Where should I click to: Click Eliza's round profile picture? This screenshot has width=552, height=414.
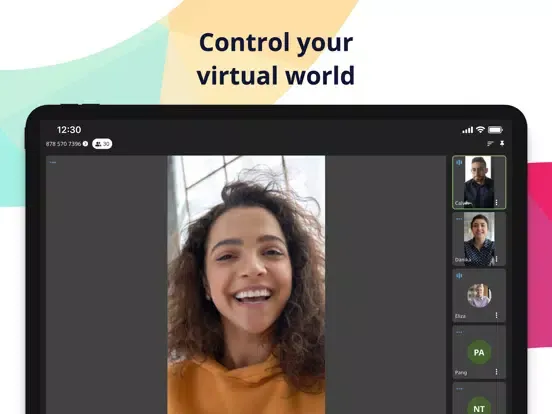(479, 295)
